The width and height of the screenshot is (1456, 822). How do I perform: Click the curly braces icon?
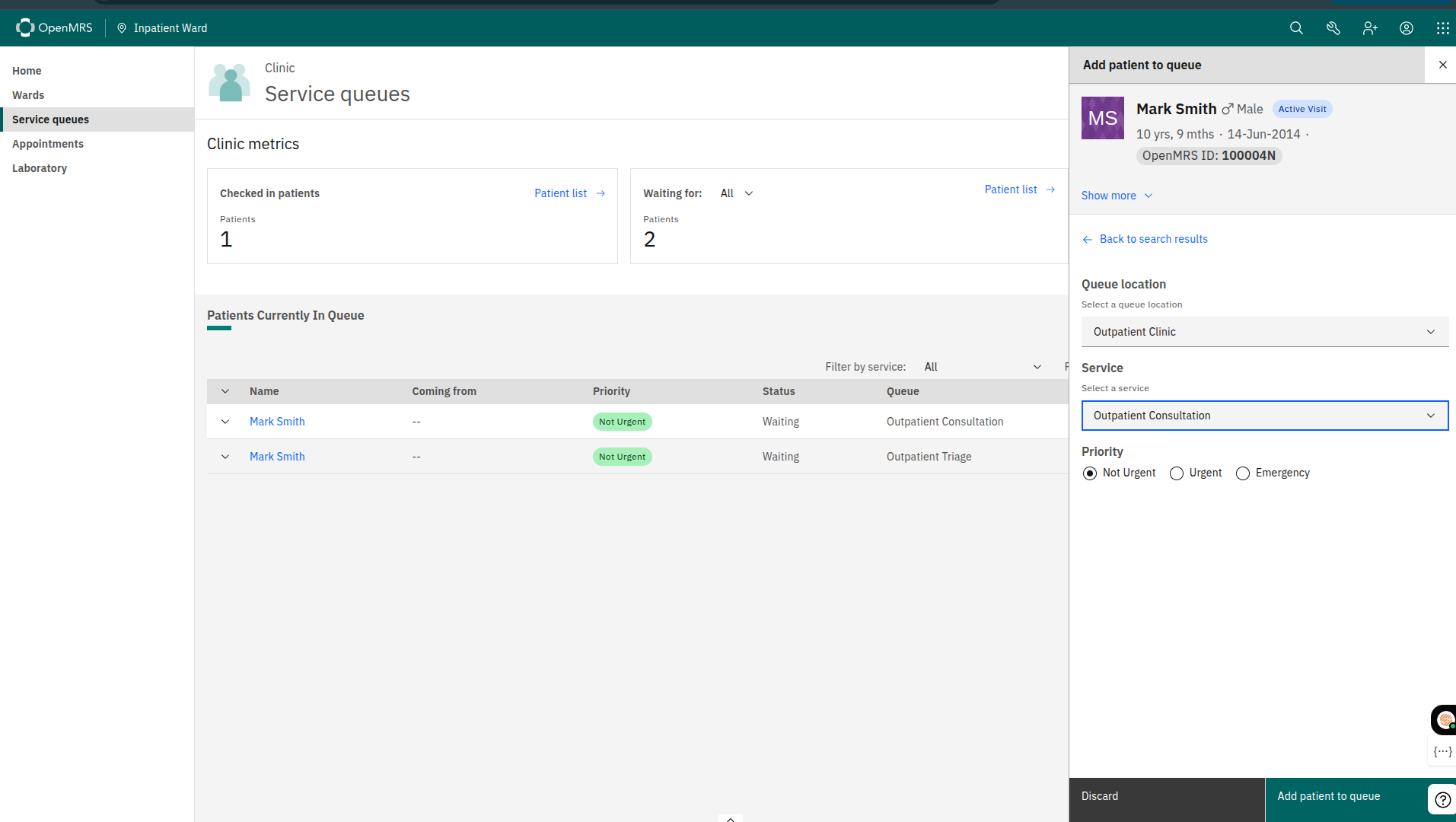(x=1442, y=751)
